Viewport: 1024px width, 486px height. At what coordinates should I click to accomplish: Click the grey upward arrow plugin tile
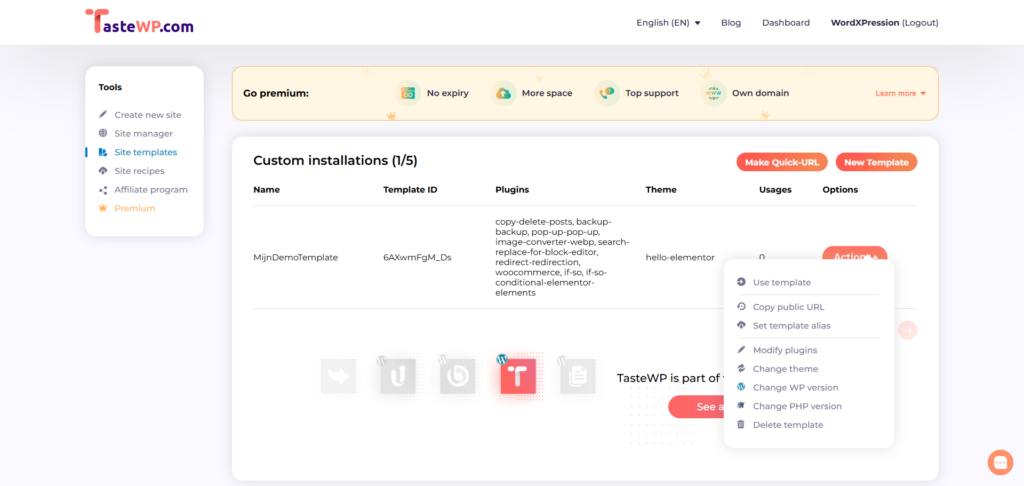pos(398,376)
